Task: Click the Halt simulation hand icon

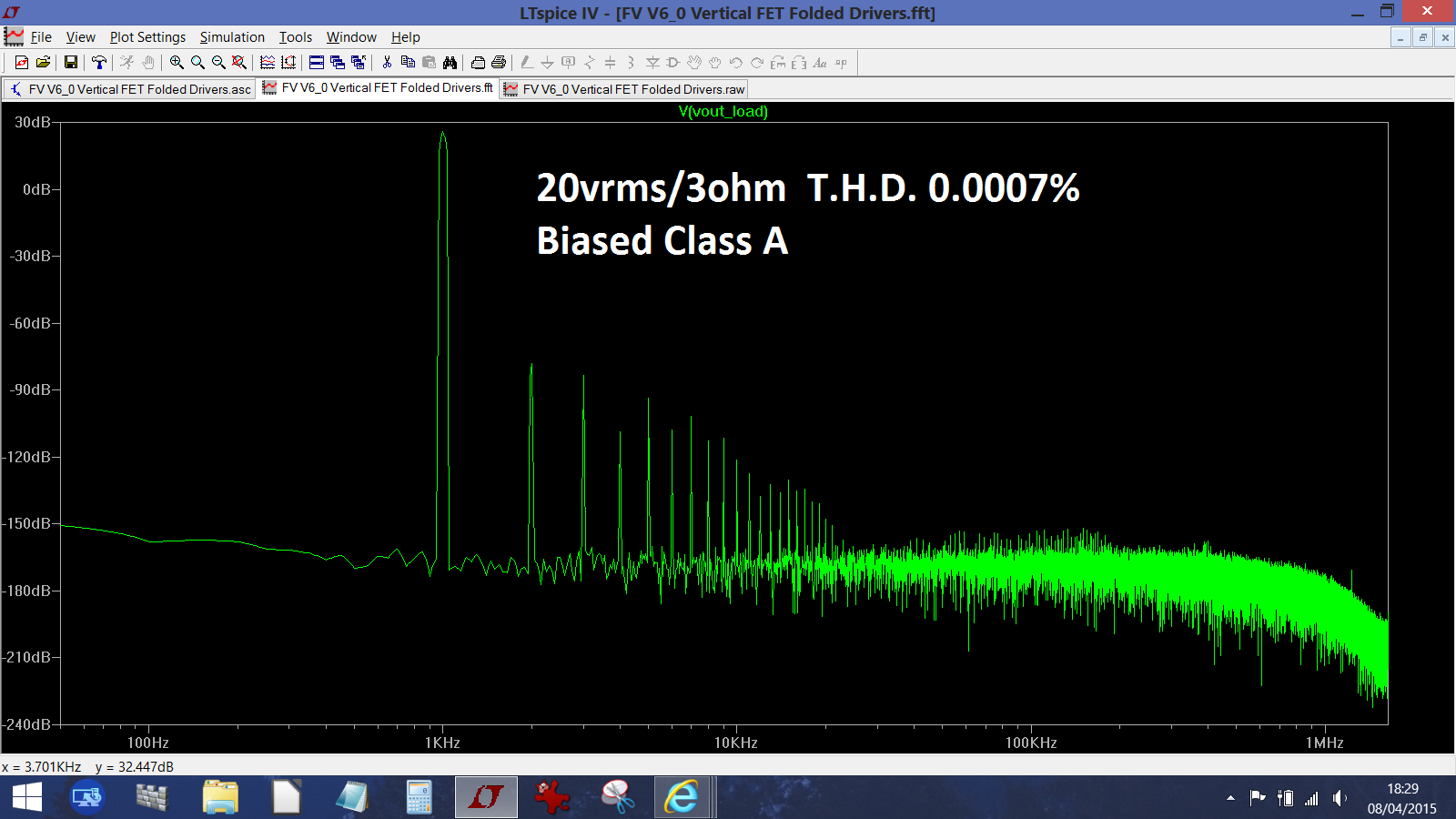Action: click(x=148, y=62)
